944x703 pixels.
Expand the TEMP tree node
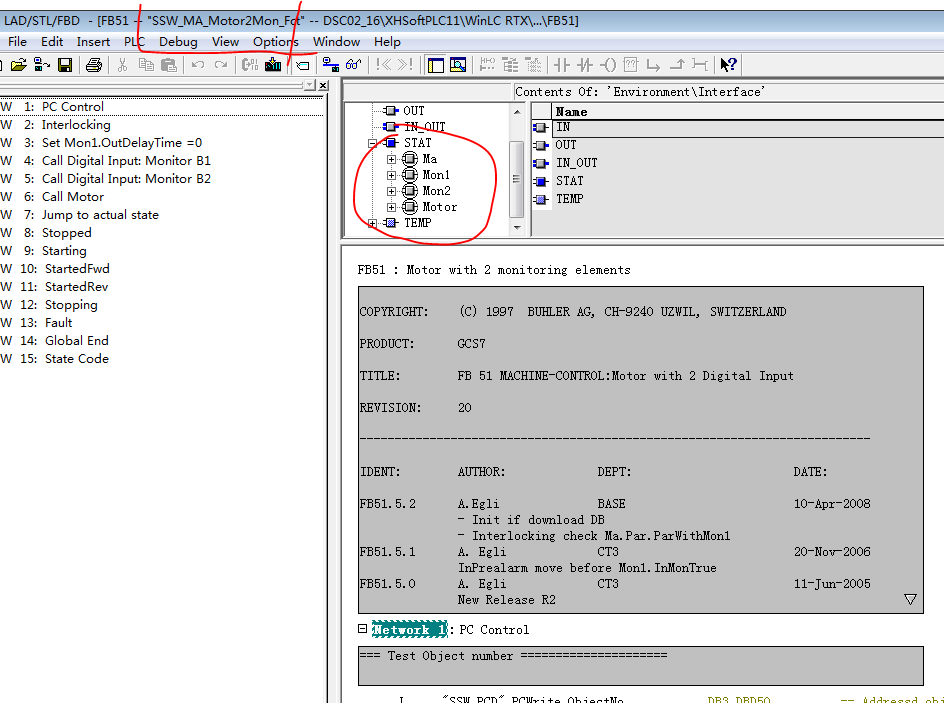(372, 223)
